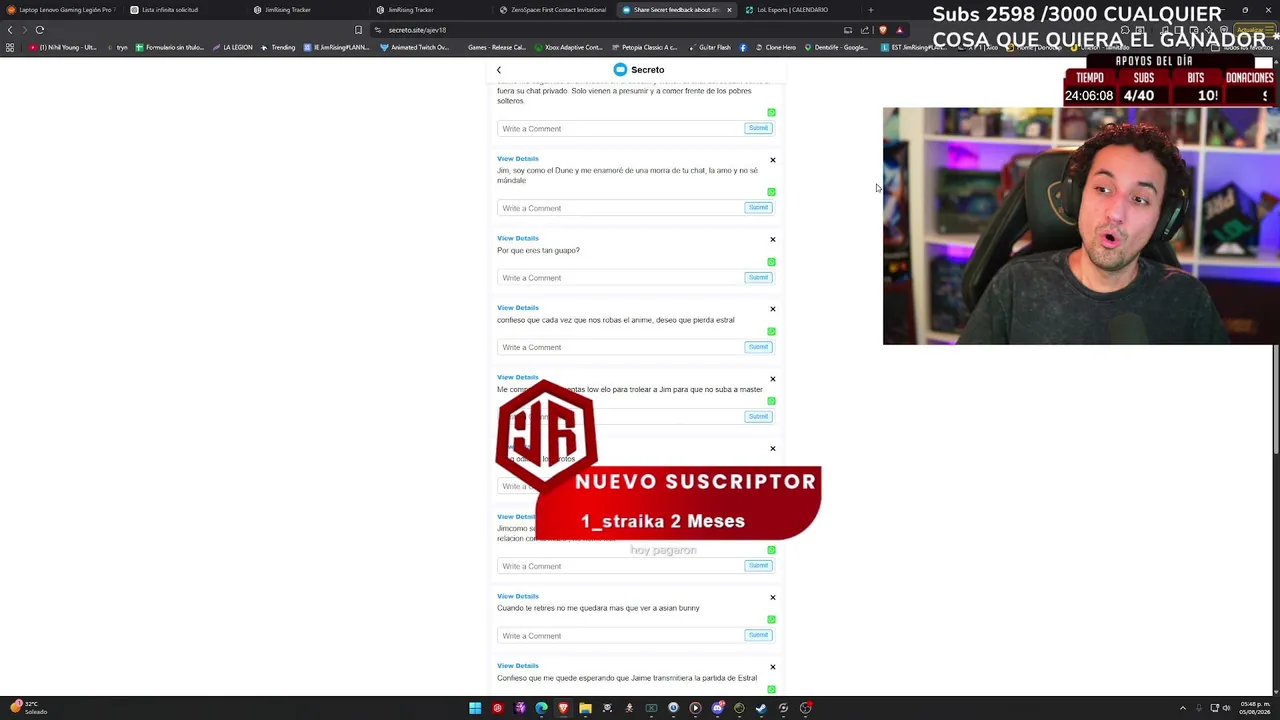Switch to Brave browser in taskbar
The height and width of the screenshot is (720, 1280).
coord(563,708)
